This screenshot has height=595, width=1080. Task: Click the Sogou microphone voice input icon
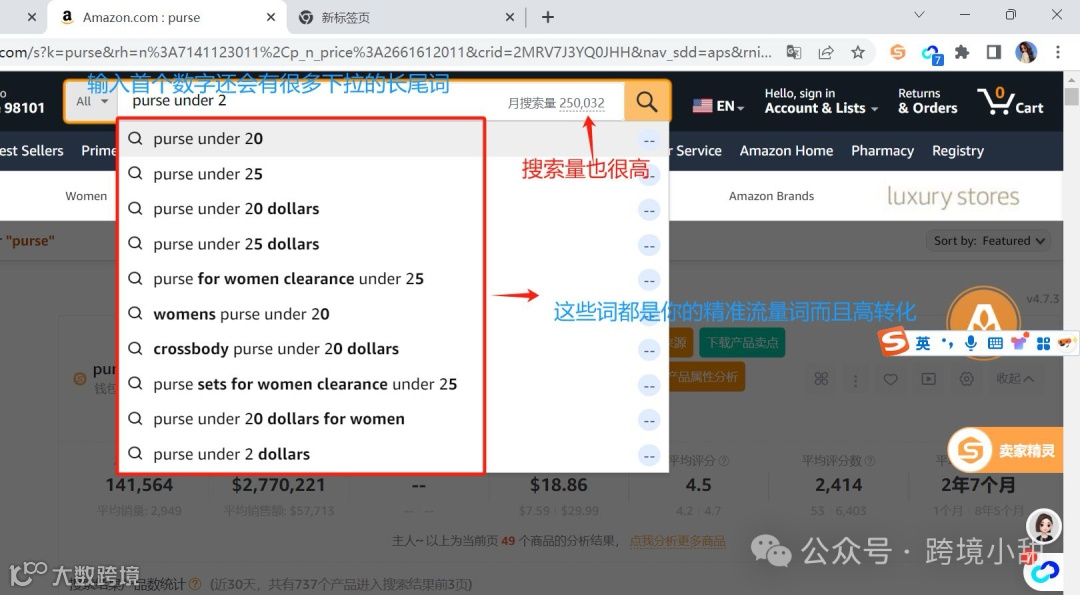[x=970, y=342]
